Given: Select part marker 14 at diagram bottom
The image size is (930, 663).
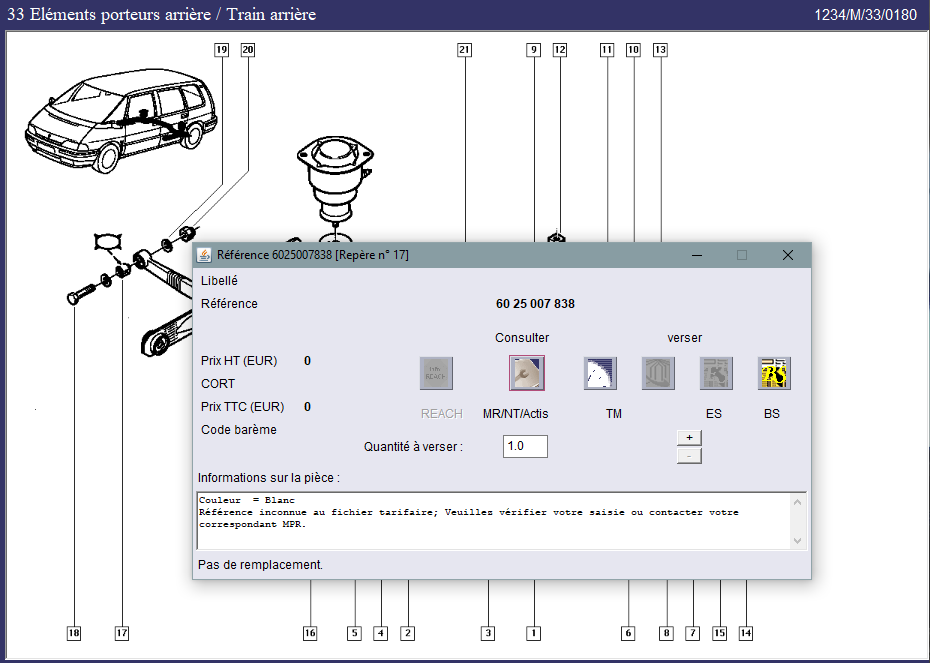Looking at the screenshot, I should pos(746,633).
